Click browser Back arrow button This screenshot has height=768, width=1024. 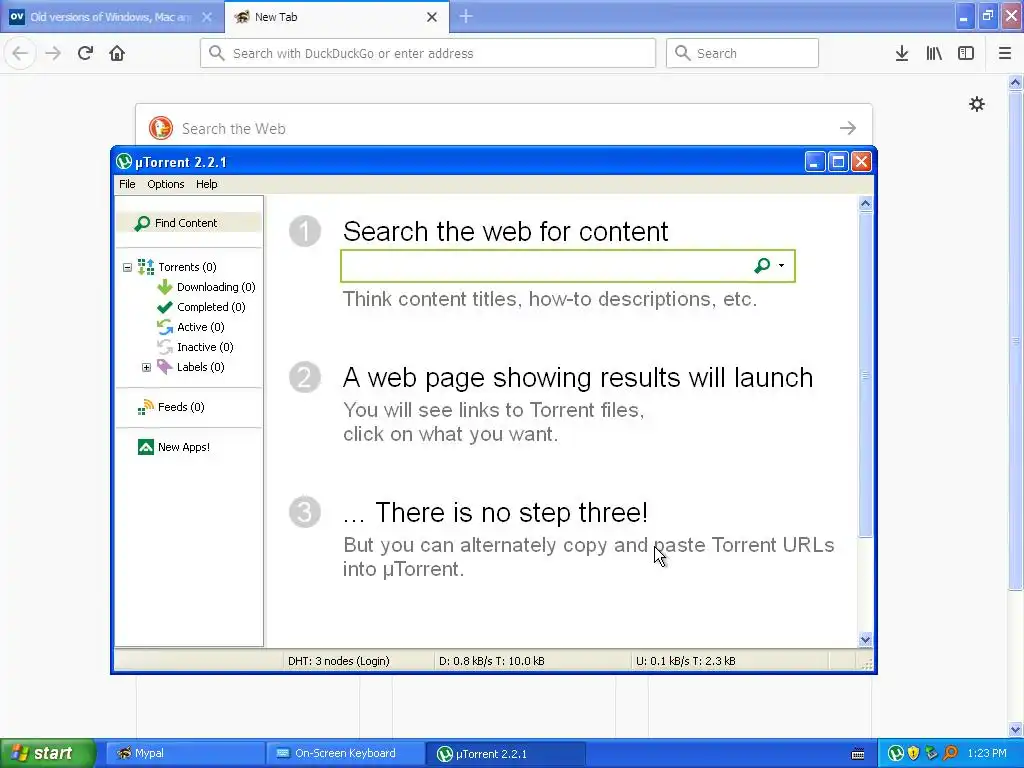[x=20, y=53]
